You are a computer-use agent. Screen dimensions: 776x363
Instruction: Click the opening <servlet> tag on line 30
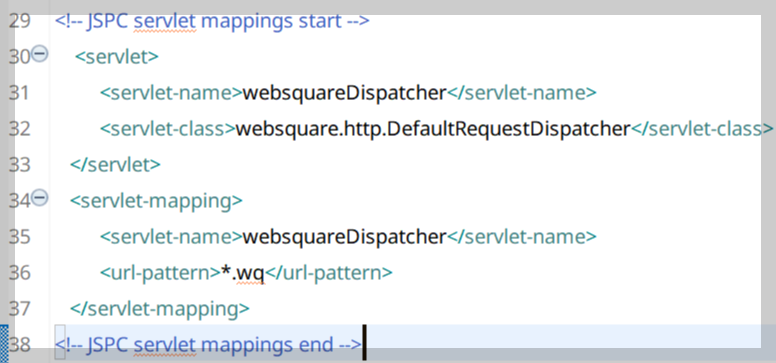point(117,57)
